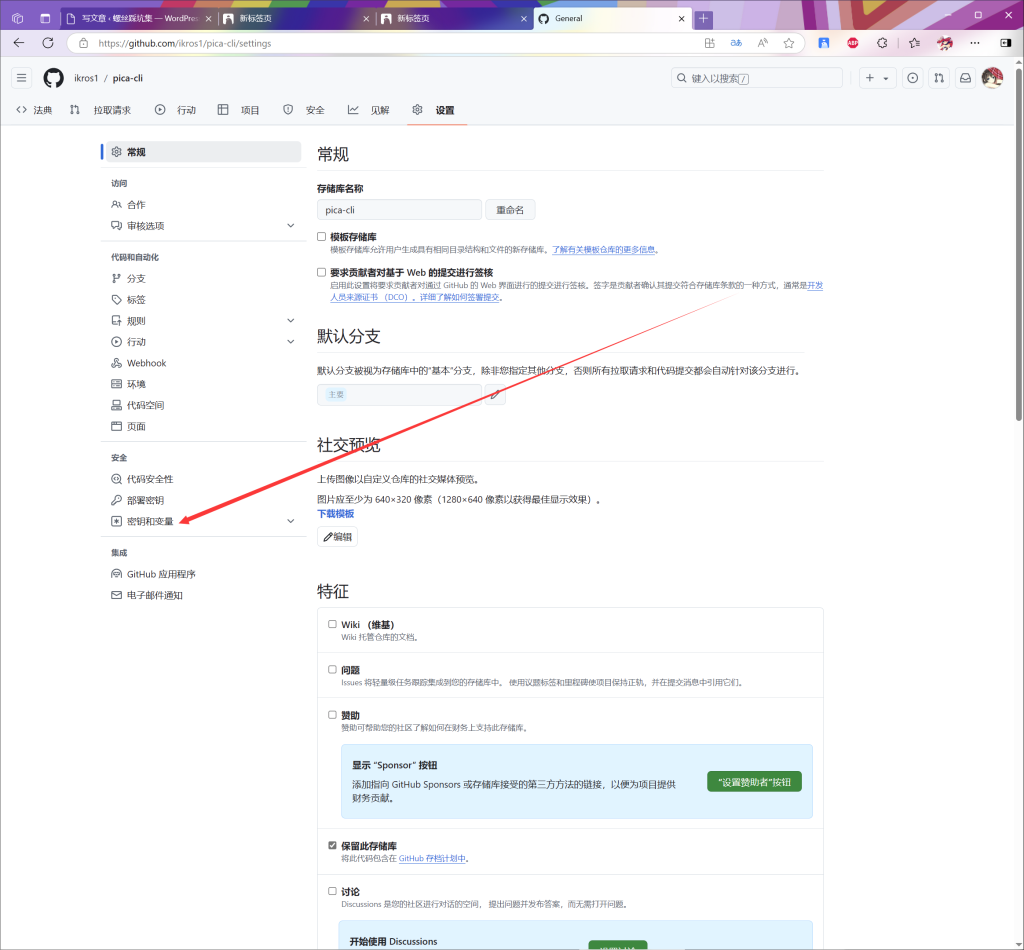This screenshot has height=950, width=1024.
Task: Open link about template repositories
Action: (603, 249)
